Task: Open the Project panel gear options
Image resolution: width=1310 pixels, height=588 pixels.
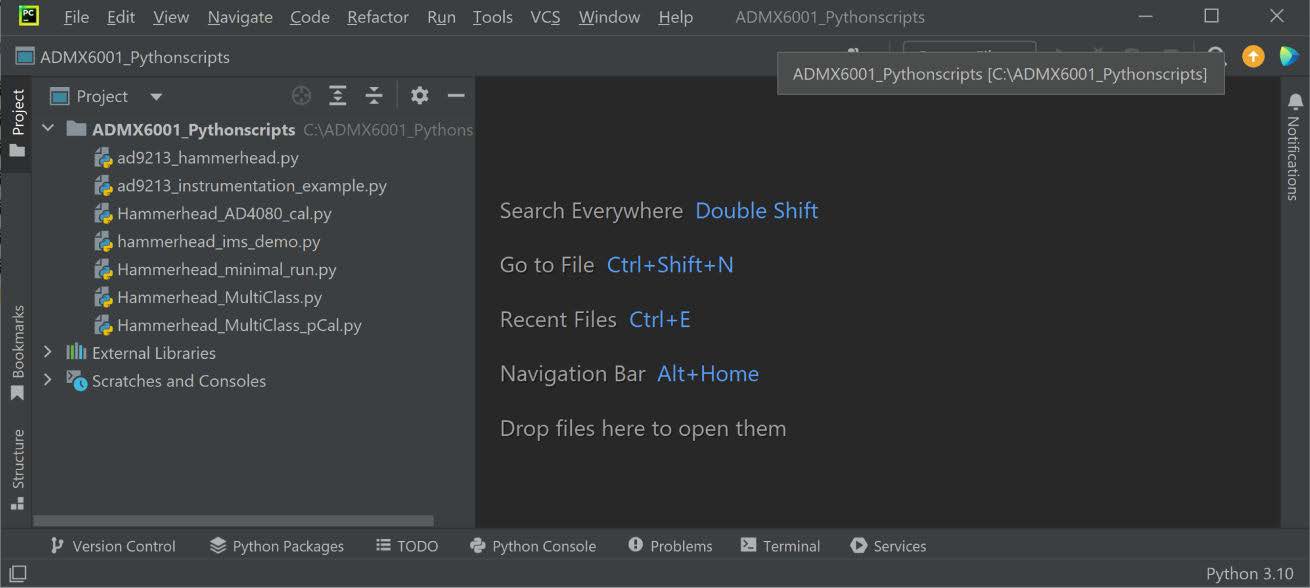Action: tap(420, 96)
